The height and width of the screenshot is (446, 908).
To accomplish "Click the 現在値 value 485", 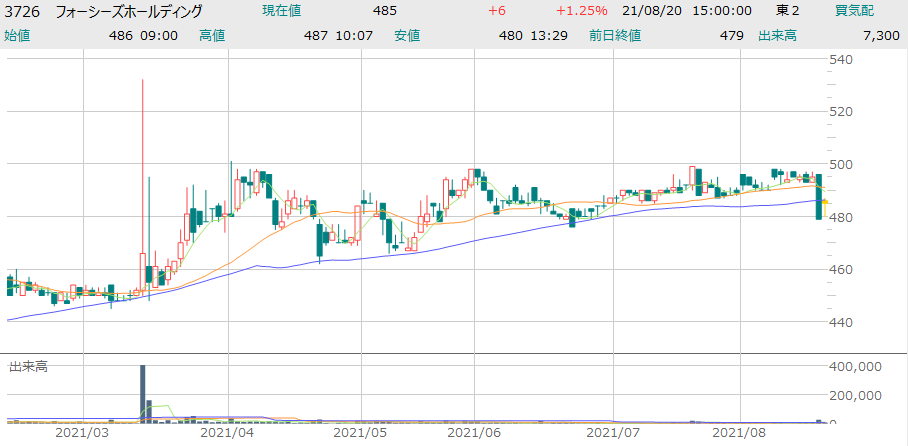I will click(384, 11).
